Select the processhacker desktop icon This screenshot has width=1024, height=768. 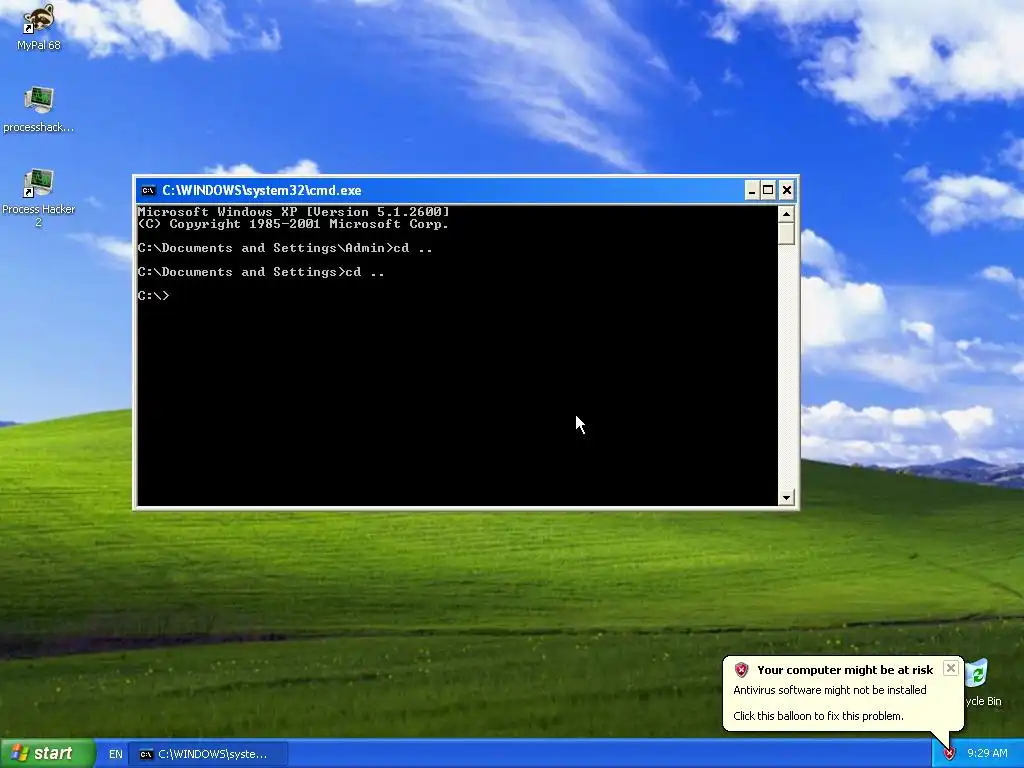tap(38, 108)
